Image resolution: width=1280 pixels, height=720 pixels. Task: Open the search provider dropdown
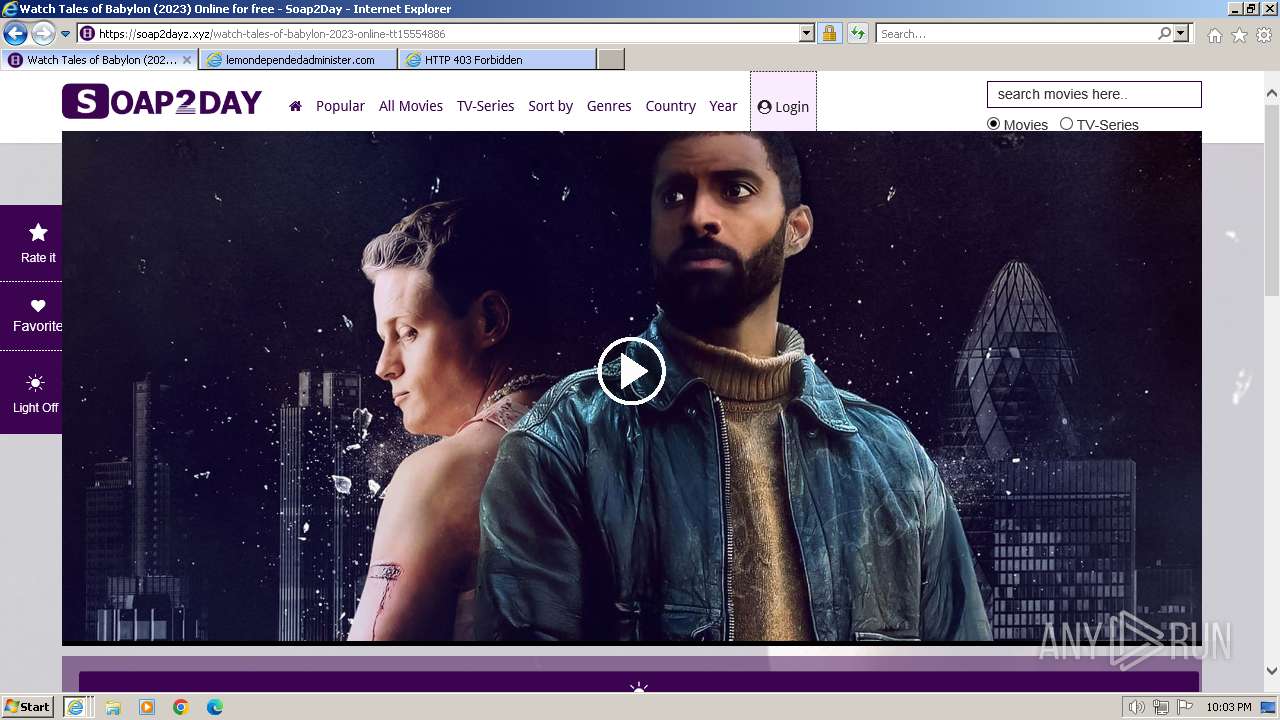click(x=1181, y=33)
